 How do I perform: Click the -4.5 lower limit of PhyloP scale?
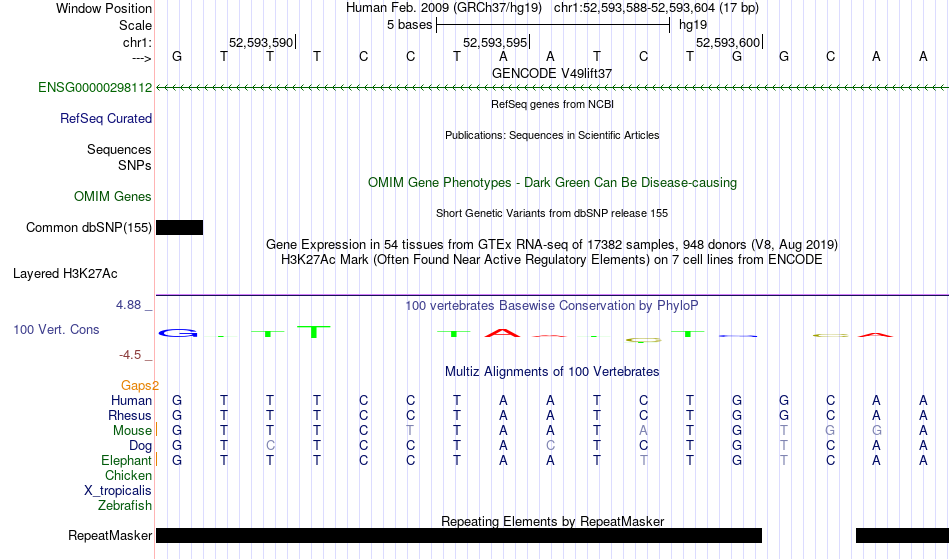click(x=130, y=355)
